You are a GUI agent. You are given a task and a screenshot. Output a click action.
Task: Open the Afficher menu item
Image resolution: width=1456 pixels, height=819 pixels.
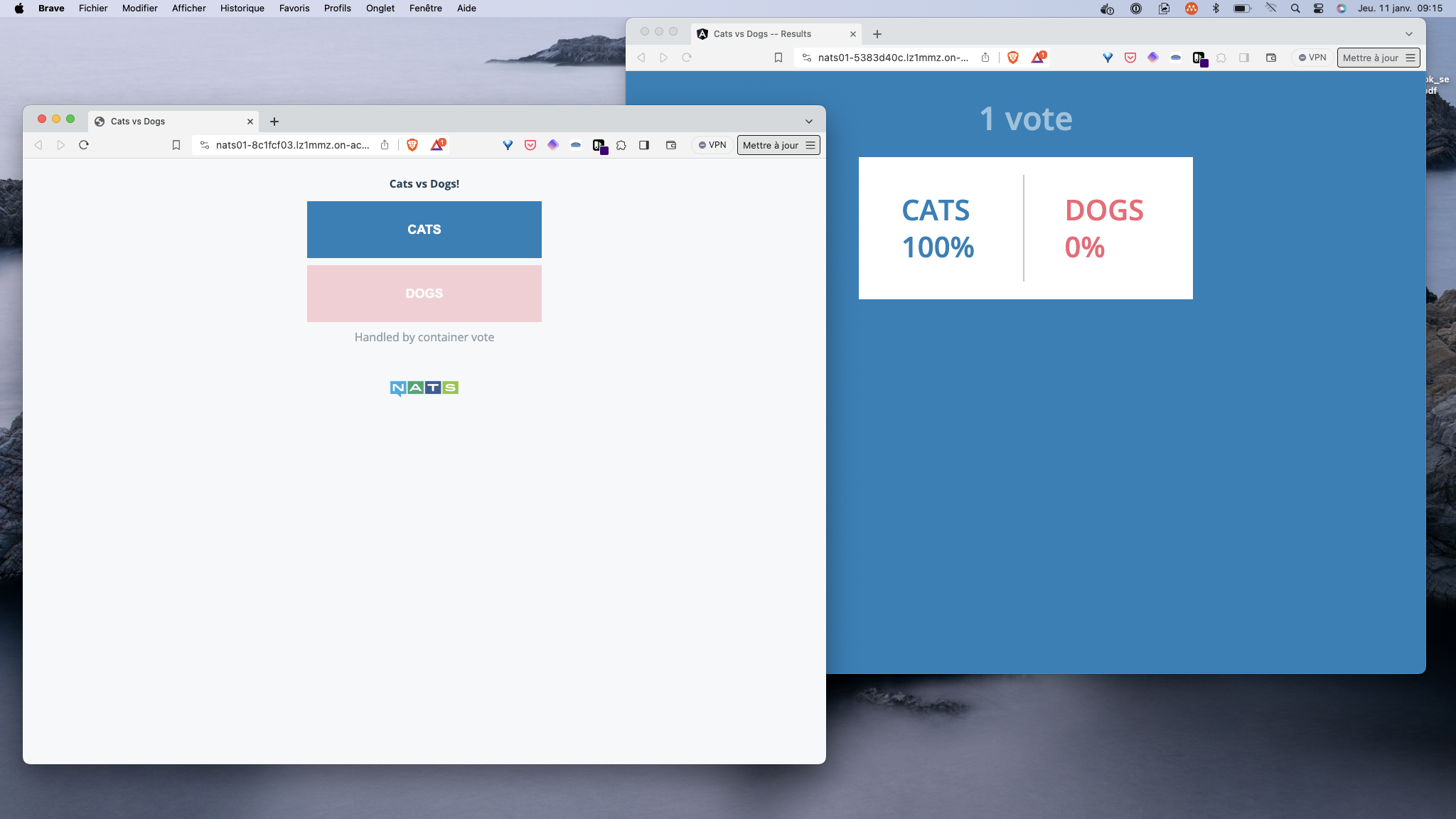[x=188, y=8]
